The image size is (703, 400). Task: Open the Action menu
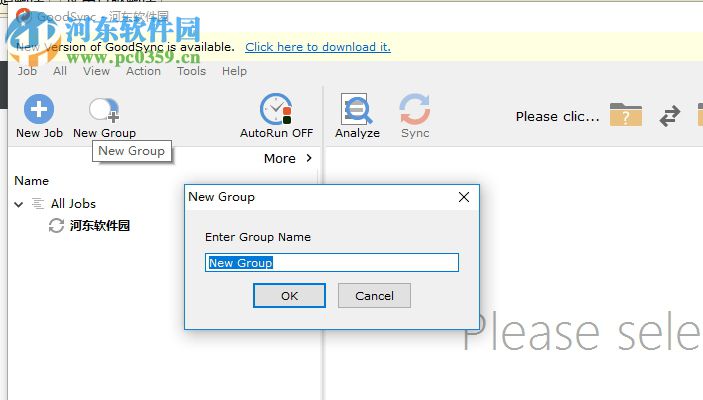[x=143, y=71]
